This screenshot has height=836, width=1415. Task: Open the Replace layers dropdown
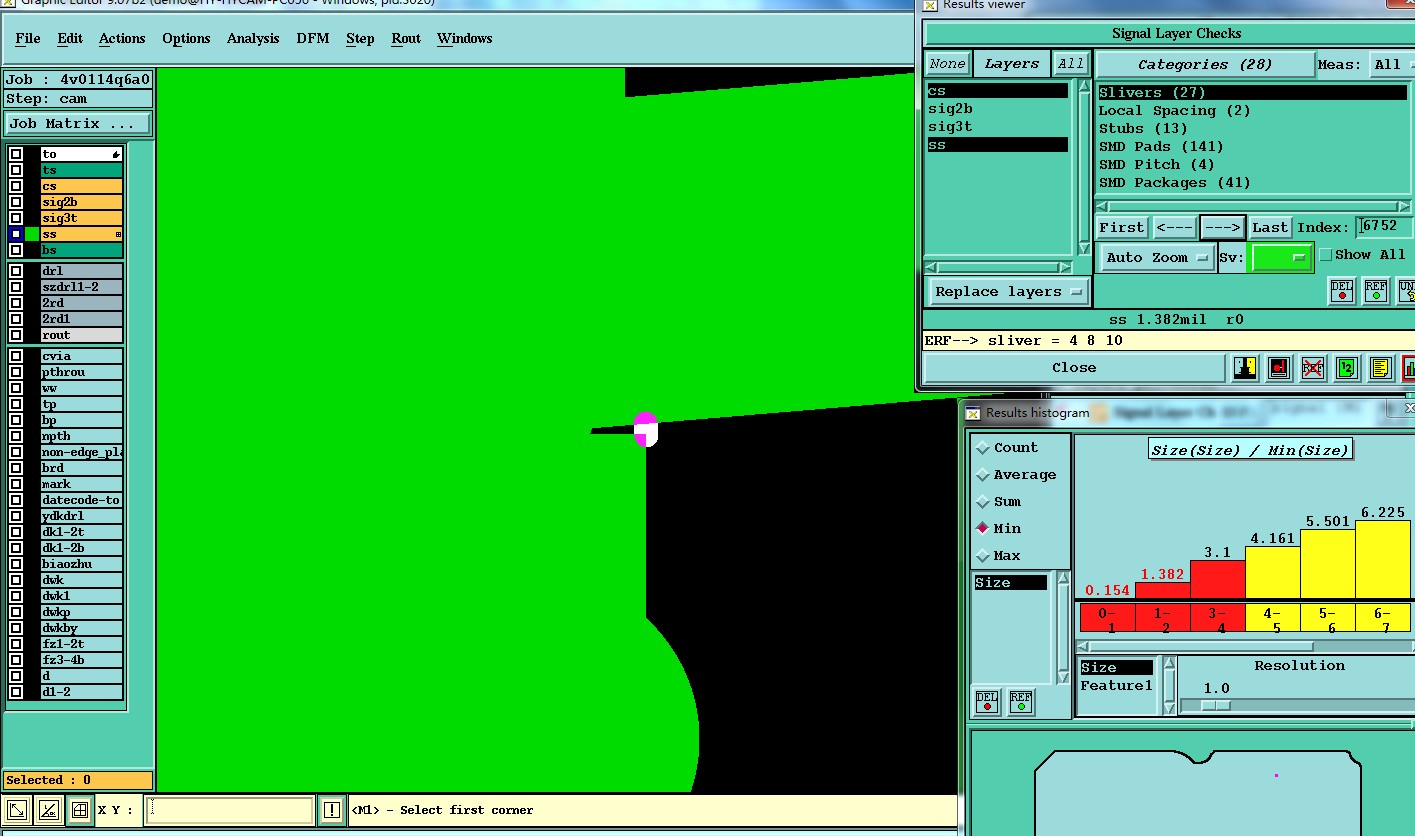pyautogui.click(x=1008, y=292)
